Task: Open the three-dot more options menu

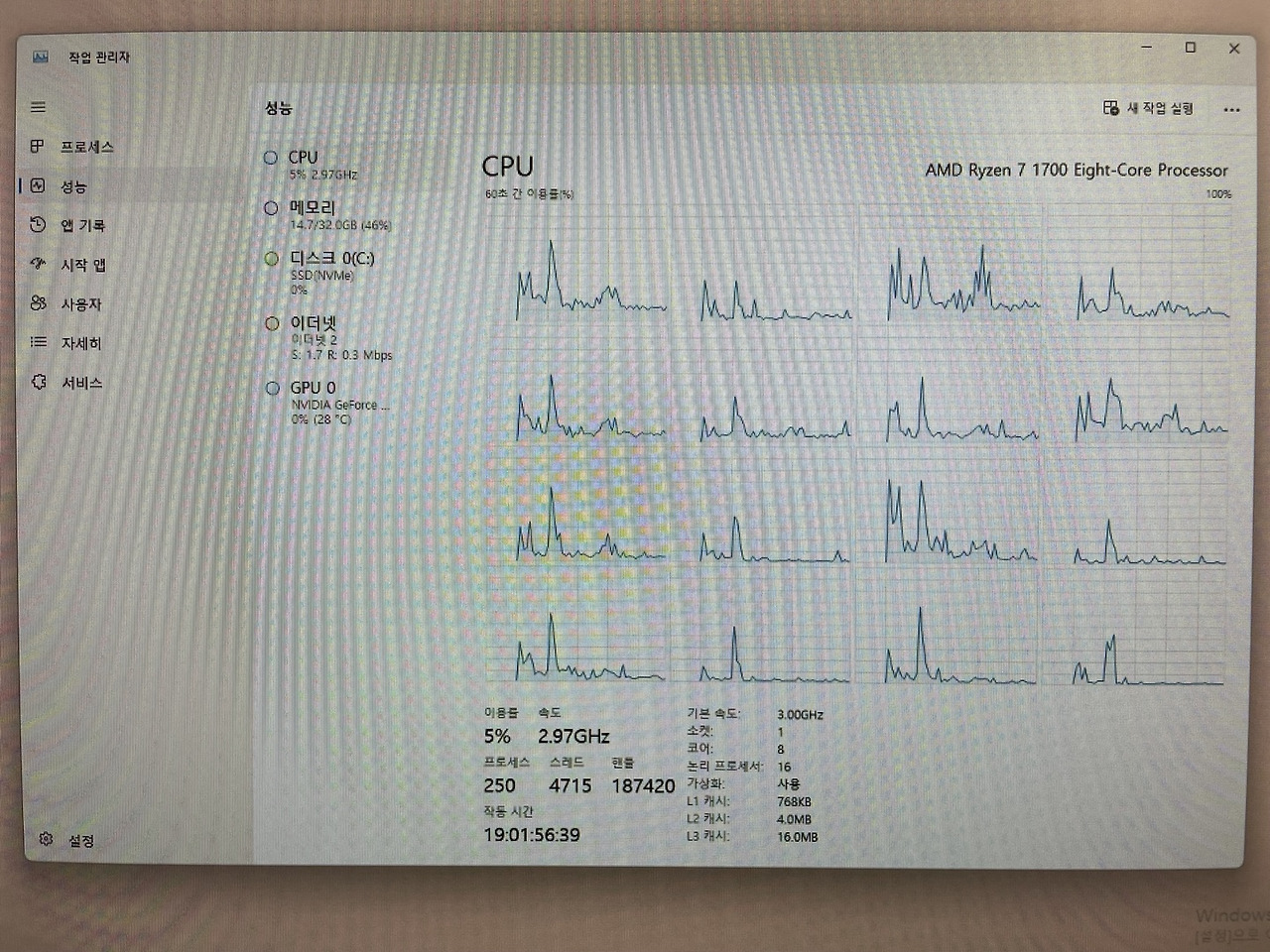Action: [1231, 109]
